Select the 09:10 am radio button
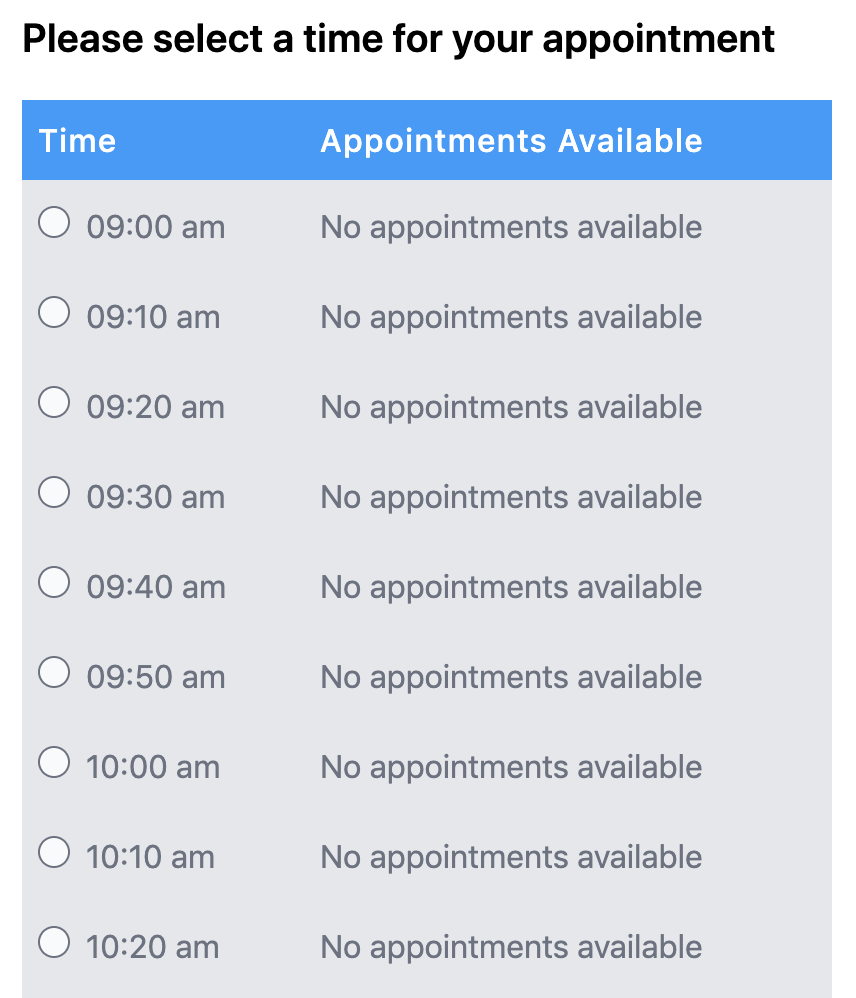Viewport: 856px width, 998px height. coord(54,312)
